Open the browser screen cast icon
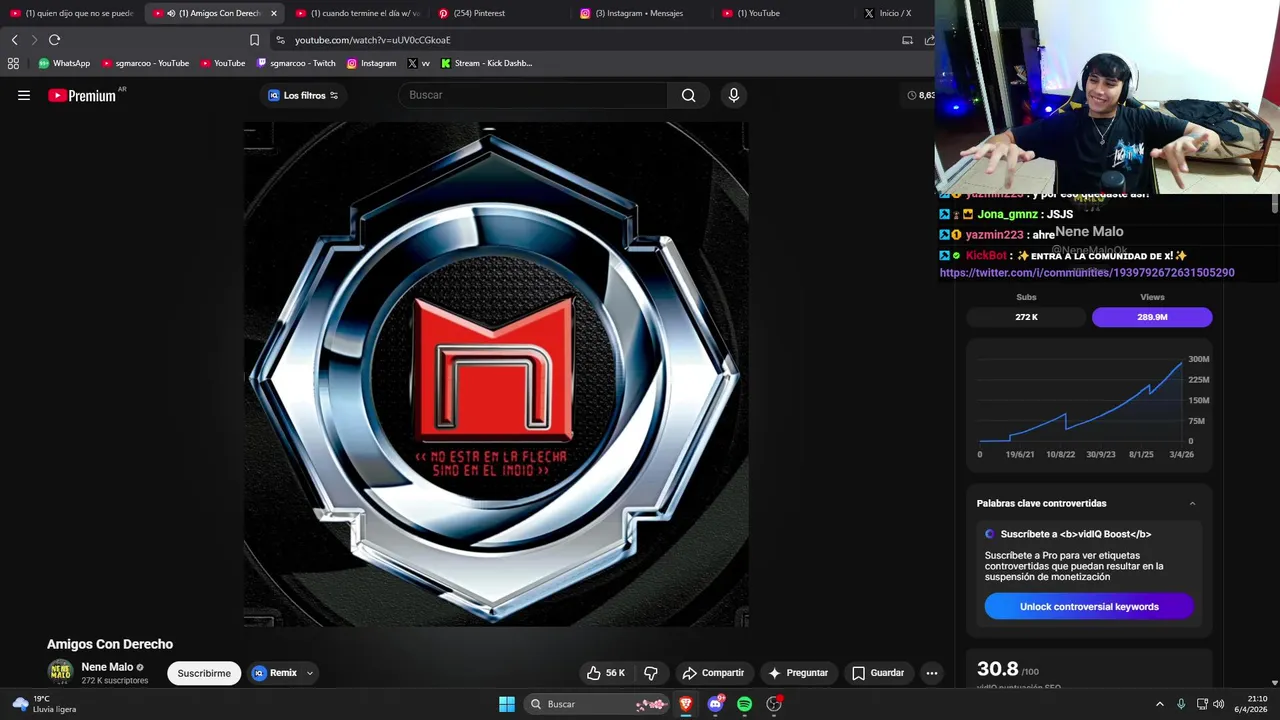 (x=907, y=40)
